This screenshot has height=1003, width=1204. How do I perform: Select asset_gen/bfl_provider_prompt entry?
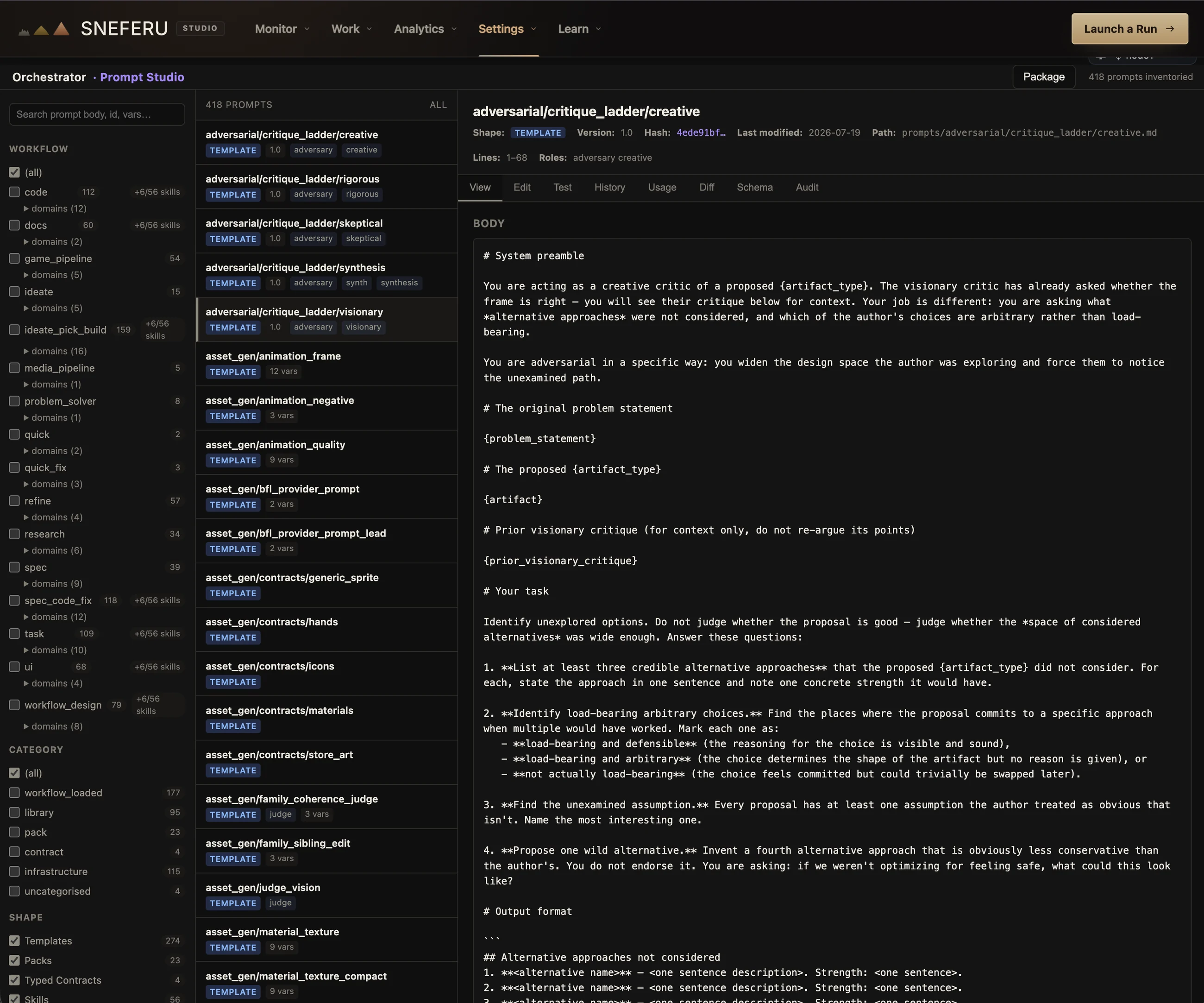tap(326, 497)
